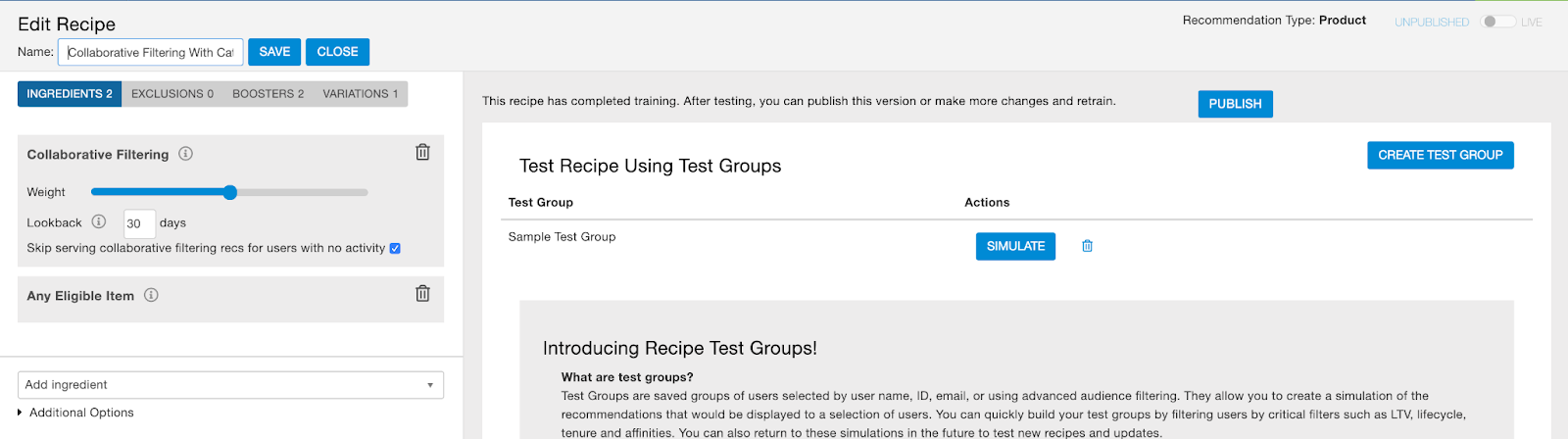
Task: Show info for Any Eligible Item
Action: [x=151, y=295]
